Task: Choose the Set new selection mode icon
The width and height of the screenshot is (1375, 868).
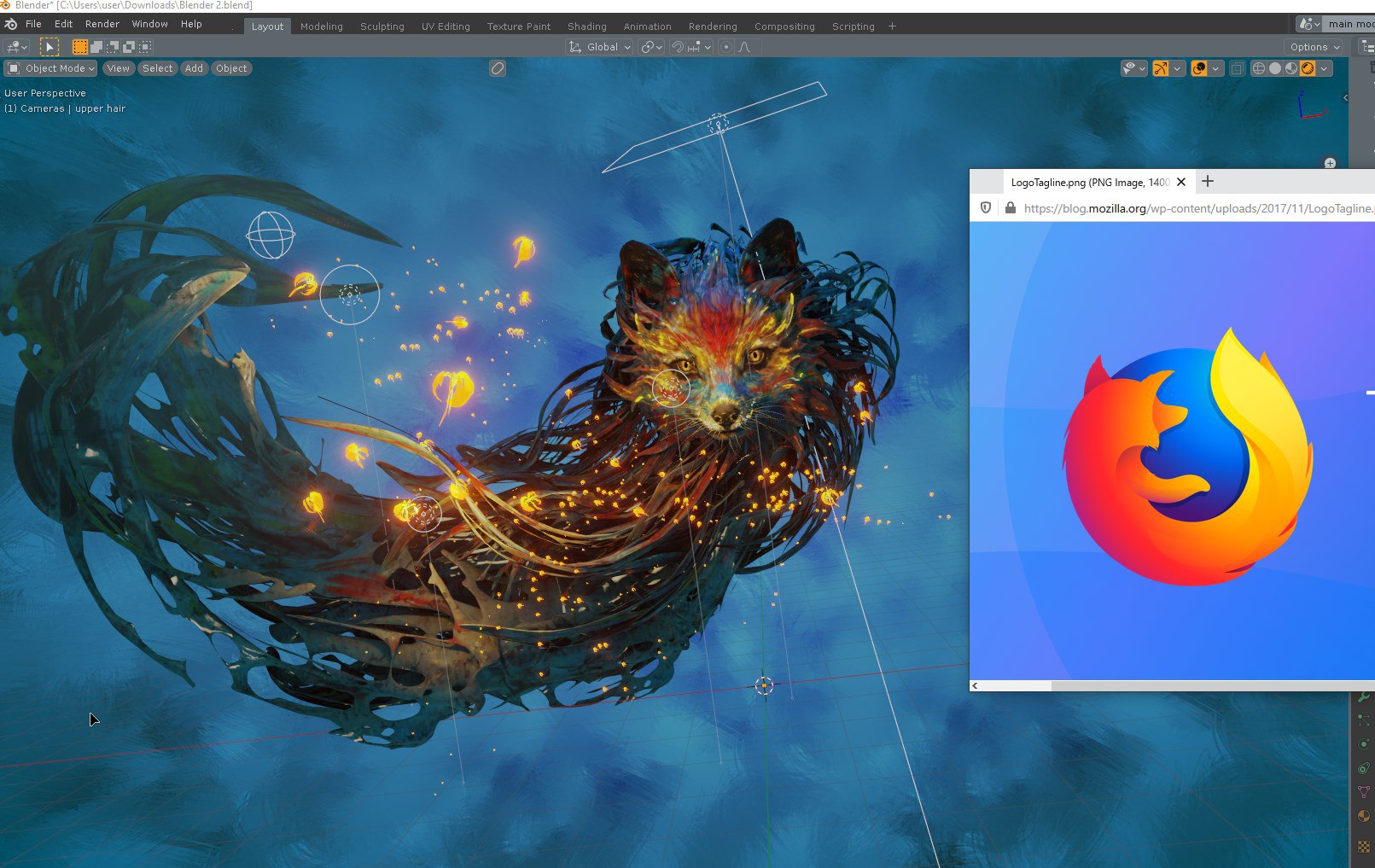Action: [x=80, y=47]
